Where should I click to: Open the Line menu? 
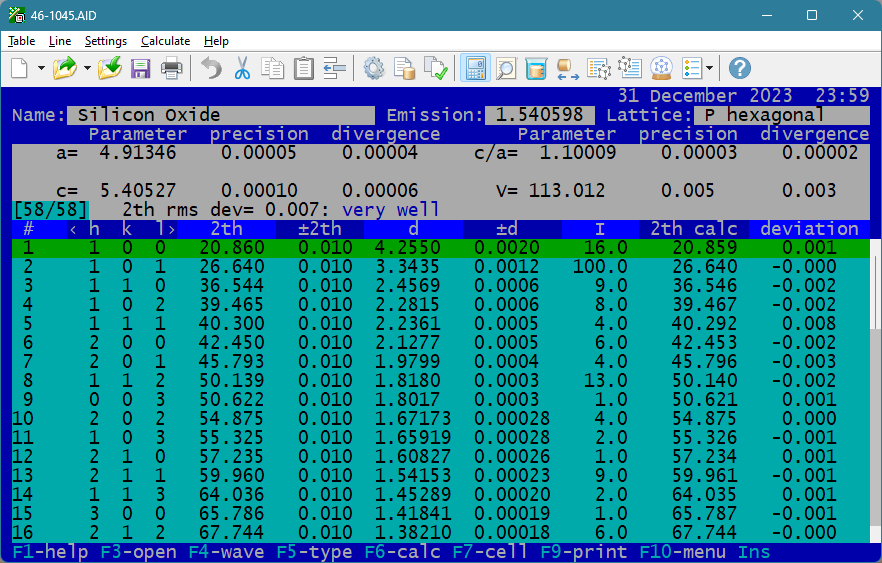[x=60, y=41]
